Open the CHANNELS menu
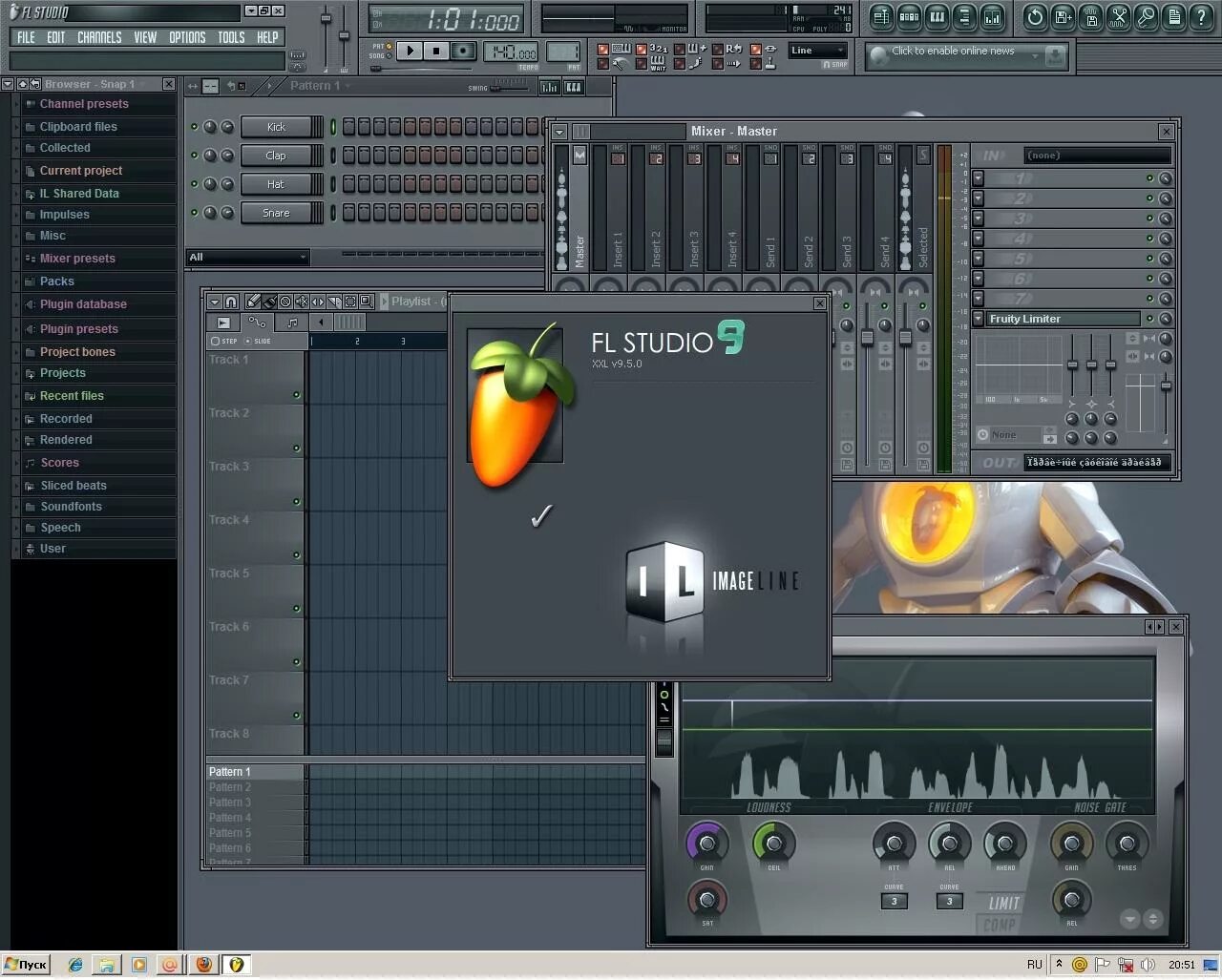 coord(99,37)
